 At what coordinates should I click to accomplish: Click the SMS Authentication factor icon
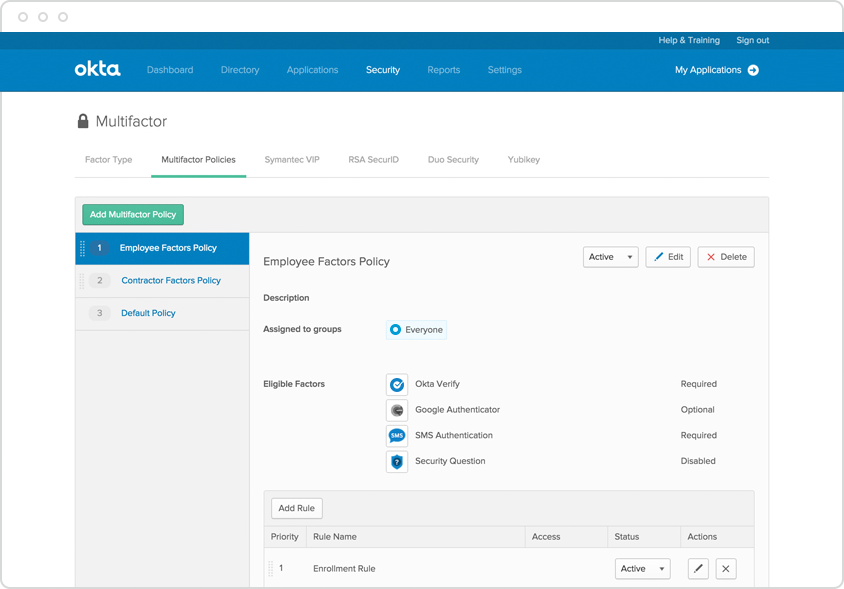pos(397,435)
